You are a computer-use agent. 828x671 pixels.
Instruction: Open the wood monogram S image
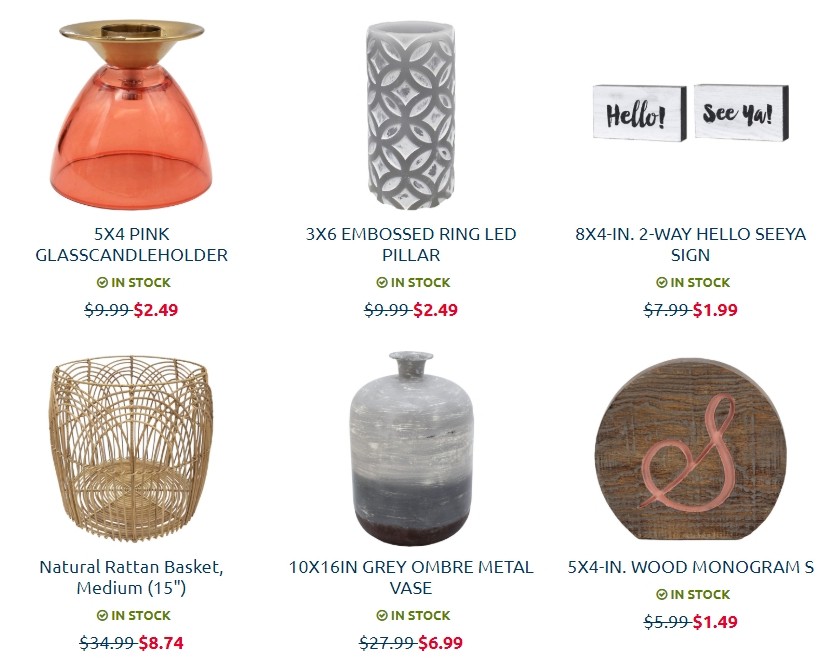tap(691, 449)
